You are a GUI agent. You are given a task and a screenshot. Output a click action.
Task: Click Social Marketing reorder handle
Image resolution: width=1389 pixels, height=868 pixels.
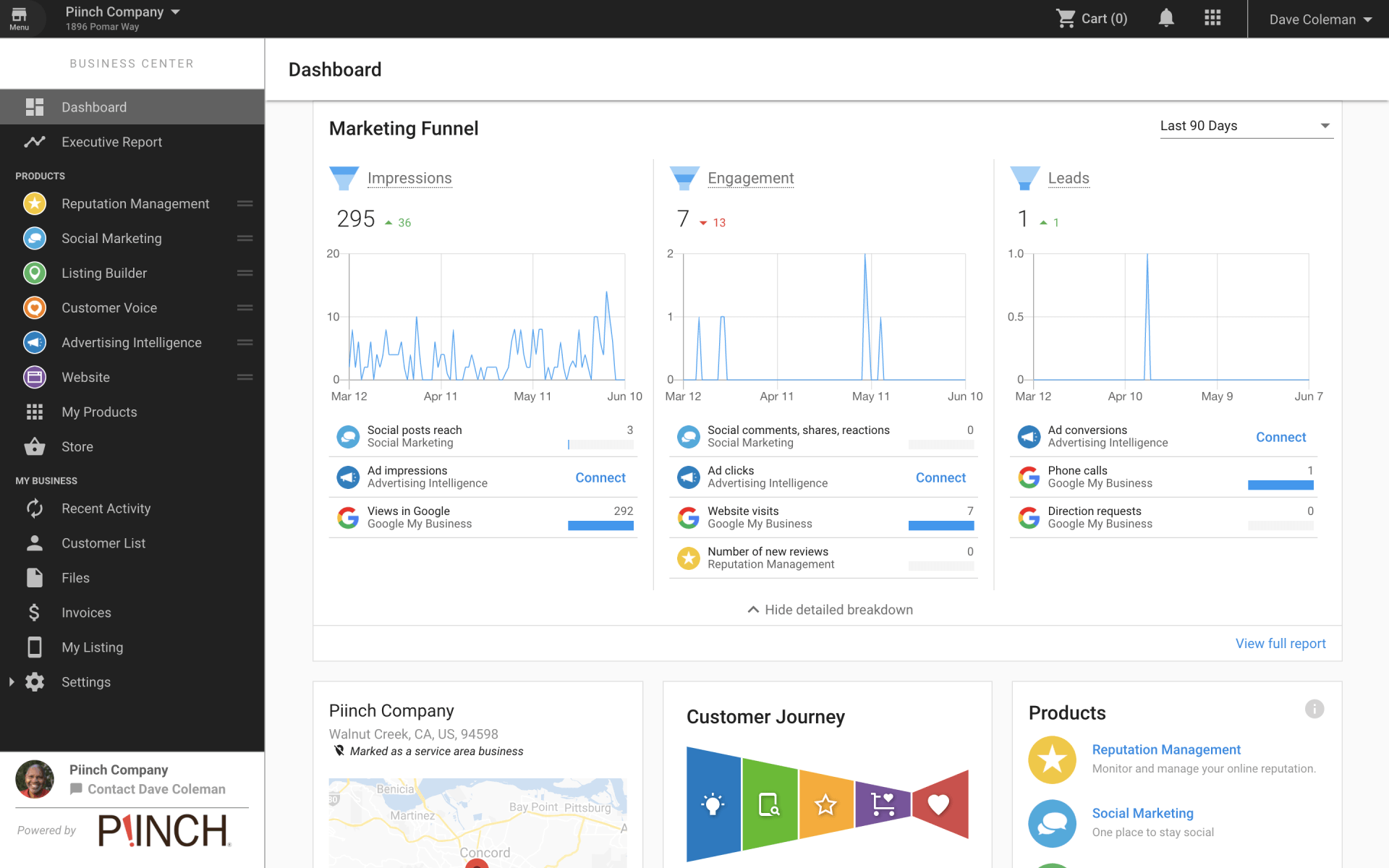tap(245, 239)
